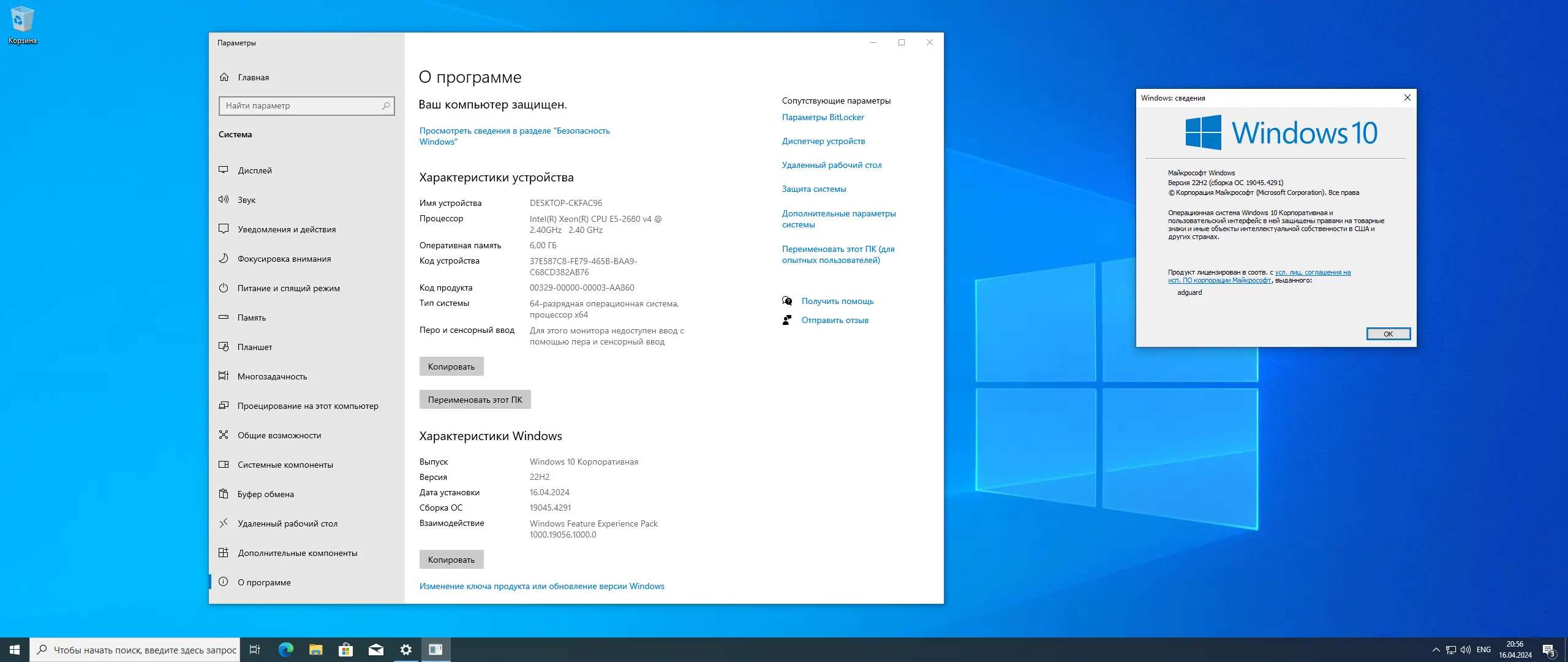
Task: Open Home via house icon
Action: pos(224,77)
